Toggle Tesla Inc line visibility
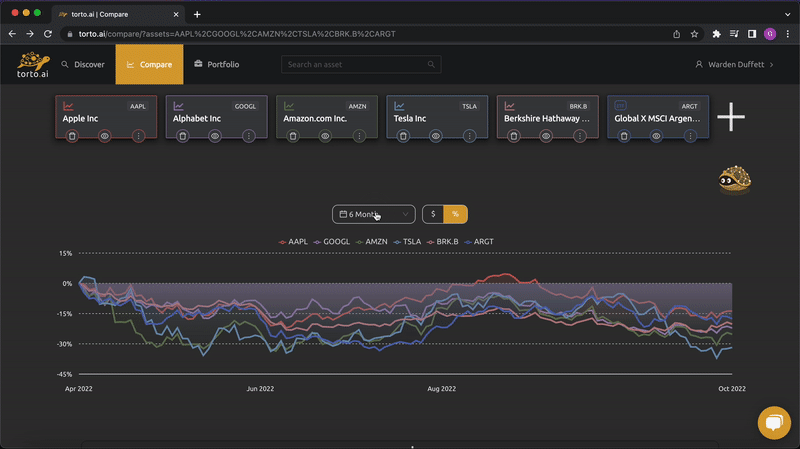 (436, 136)
